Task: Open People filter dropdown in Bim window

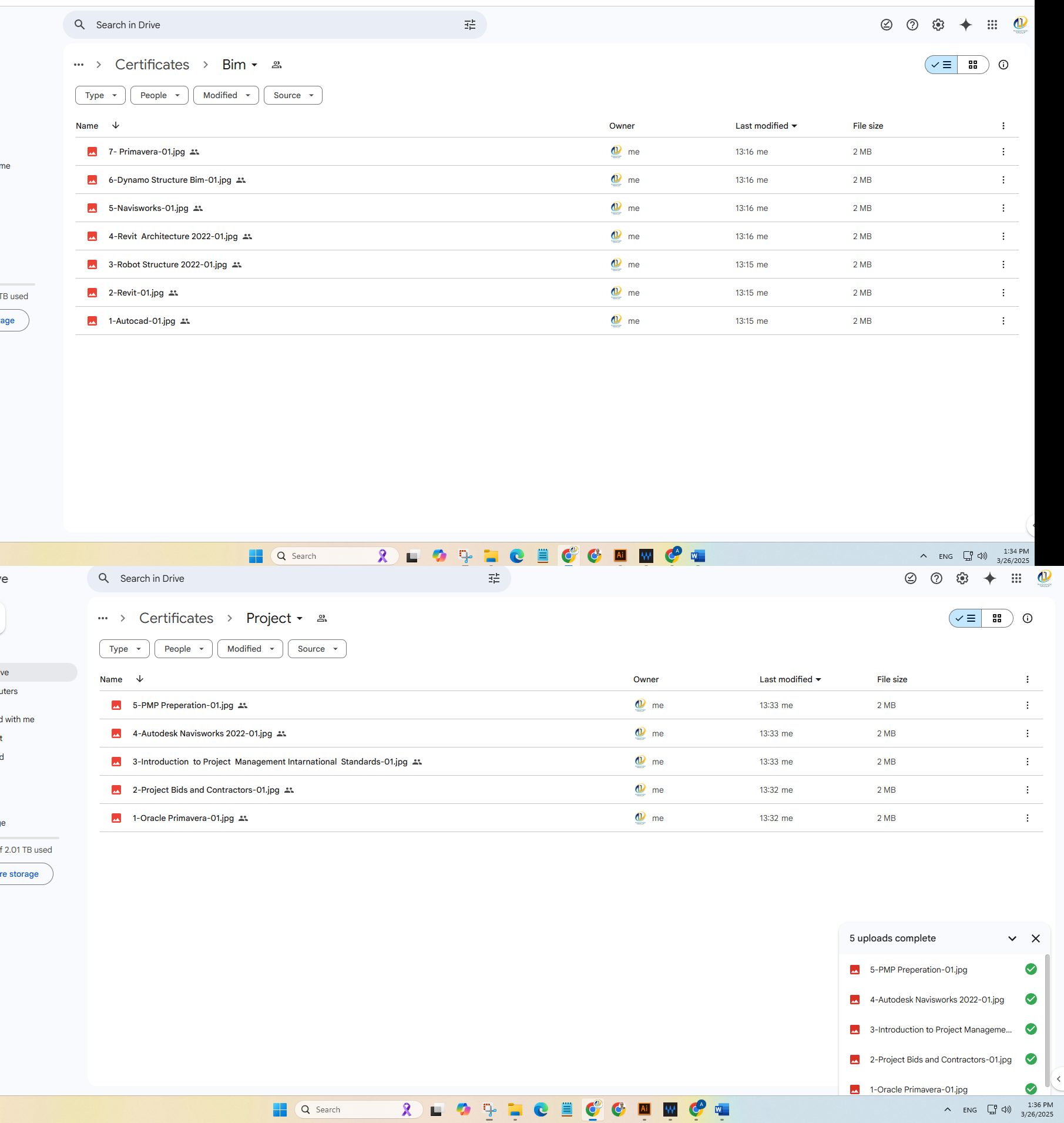Action: pos(159,95)
